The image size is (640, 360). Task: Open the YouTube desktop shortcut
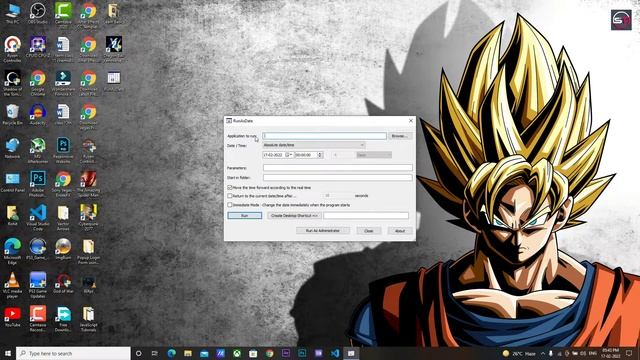pos(12,316)
